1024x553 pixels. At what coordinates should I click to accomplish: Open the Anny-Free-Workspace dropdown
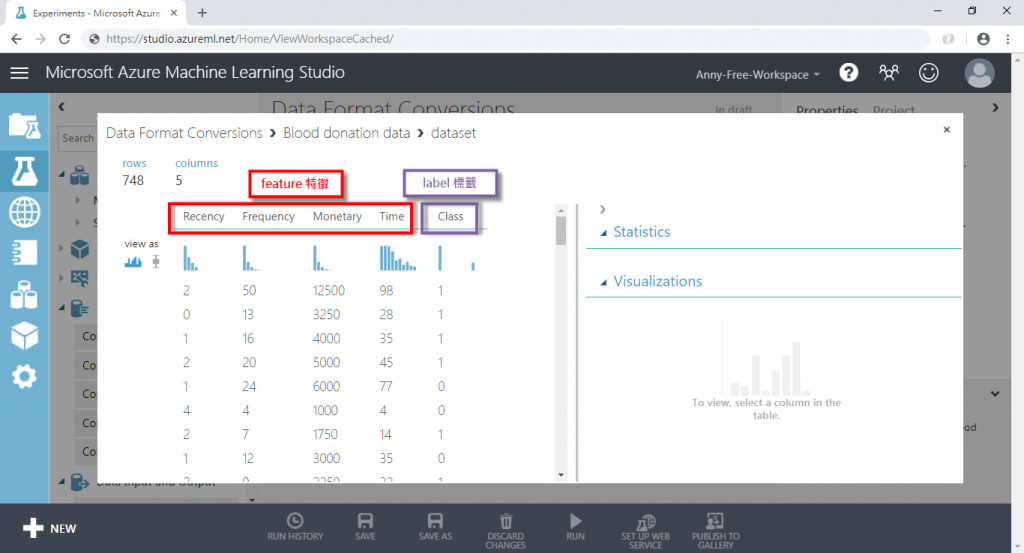(758, 74)
